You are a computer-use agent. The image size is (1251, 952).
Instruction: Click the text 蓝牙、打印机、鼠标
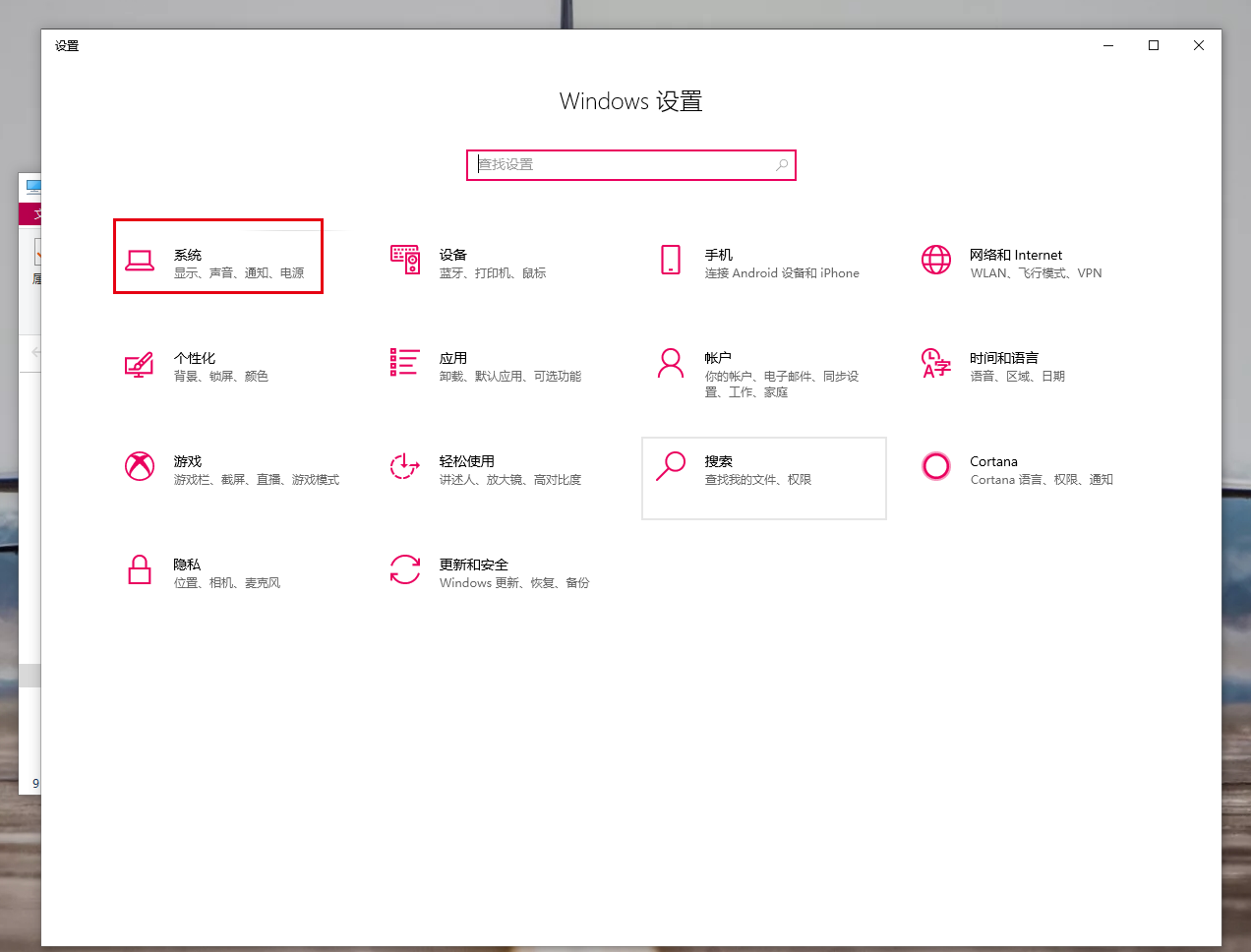[493, 273]
